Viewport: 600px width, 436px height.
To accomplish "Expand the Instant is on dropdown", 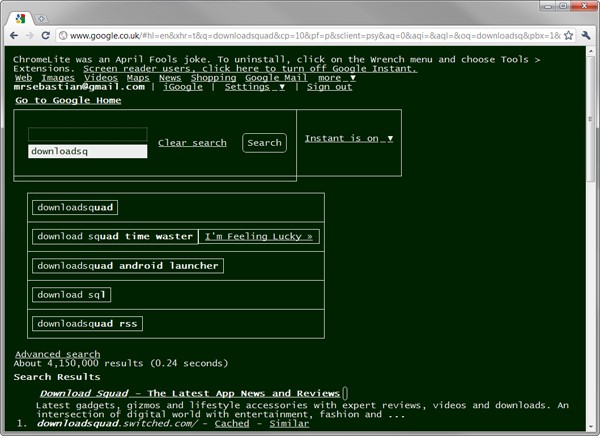I will click(x=349, y=138).
